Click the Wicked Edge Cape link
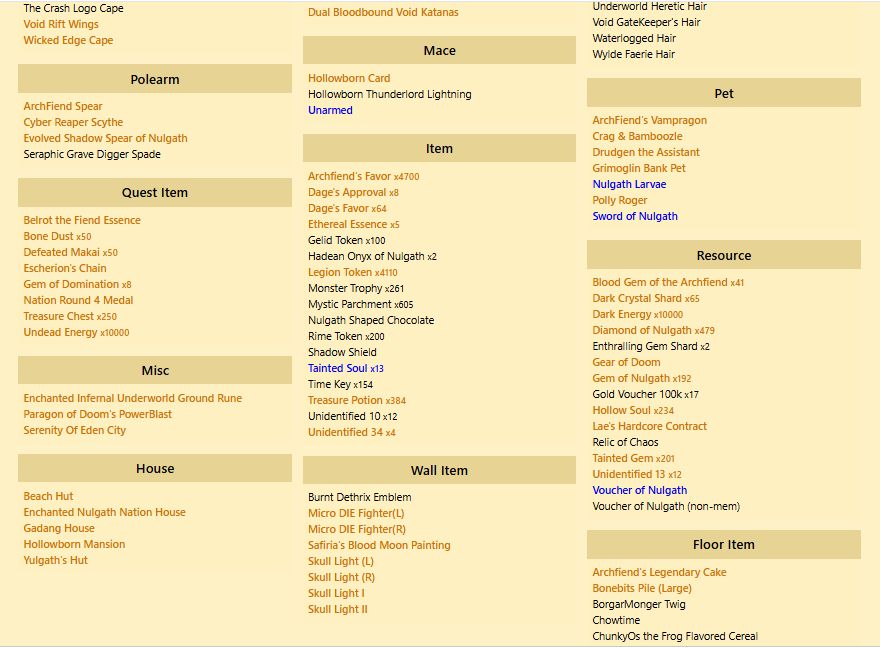 coord(68,40)
